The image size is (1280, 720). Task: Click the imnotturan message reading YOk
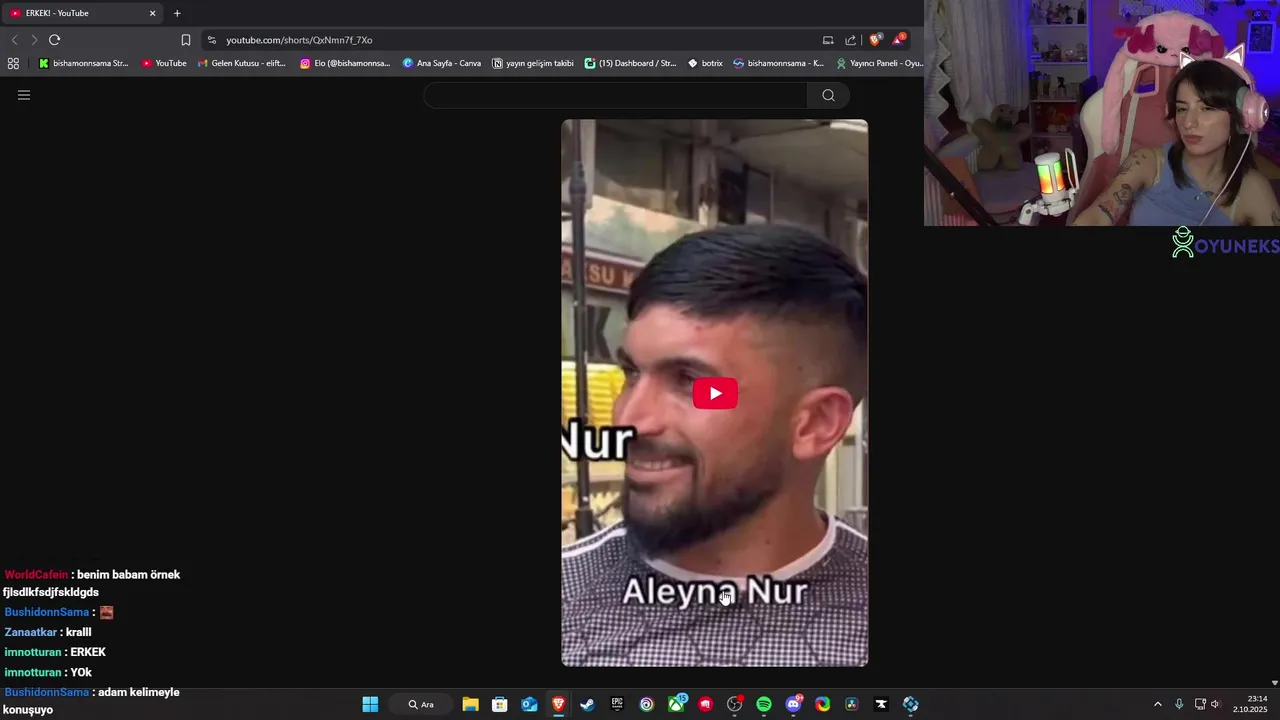[81, 672]
